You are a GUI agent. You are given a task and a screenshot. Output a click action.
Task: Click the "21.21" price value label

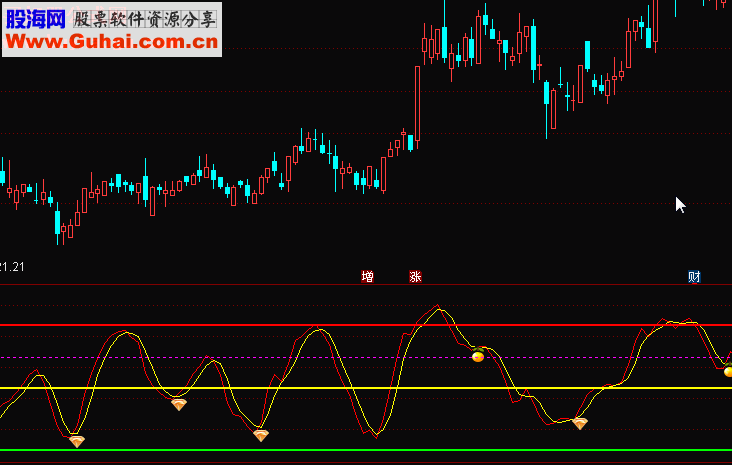12,267
